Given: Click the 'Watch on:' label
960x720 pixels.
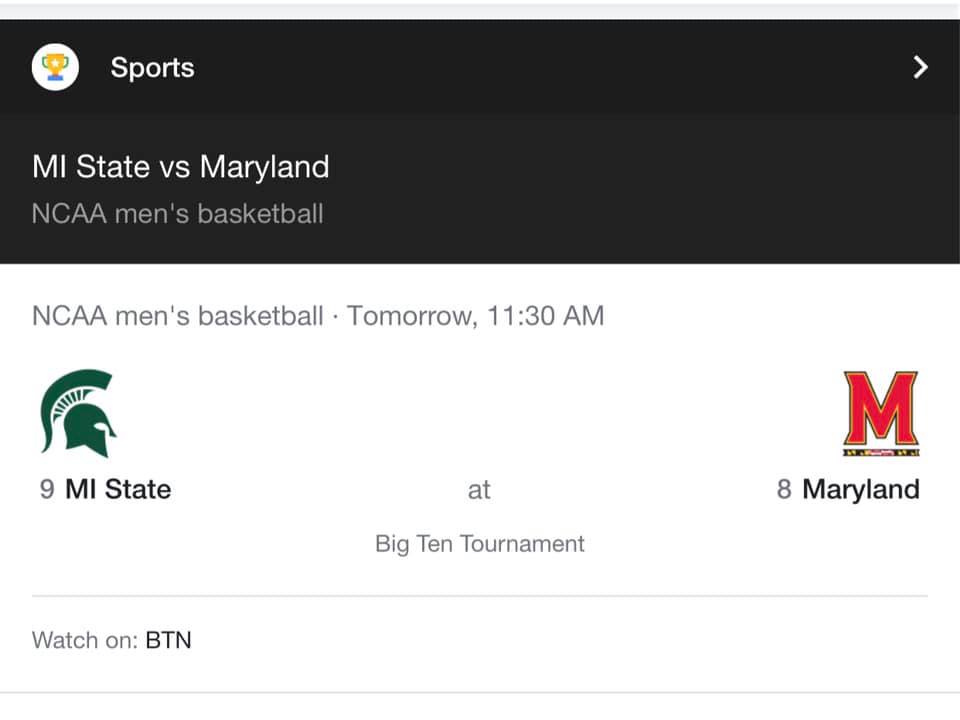Looking at the screenshot, I should [x=85, y=640].
